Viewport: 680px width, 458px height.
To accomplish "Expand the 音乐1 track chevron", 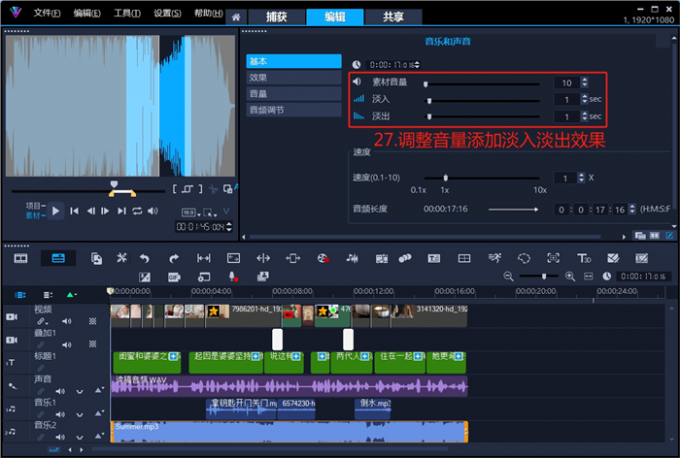I will 79,415.
